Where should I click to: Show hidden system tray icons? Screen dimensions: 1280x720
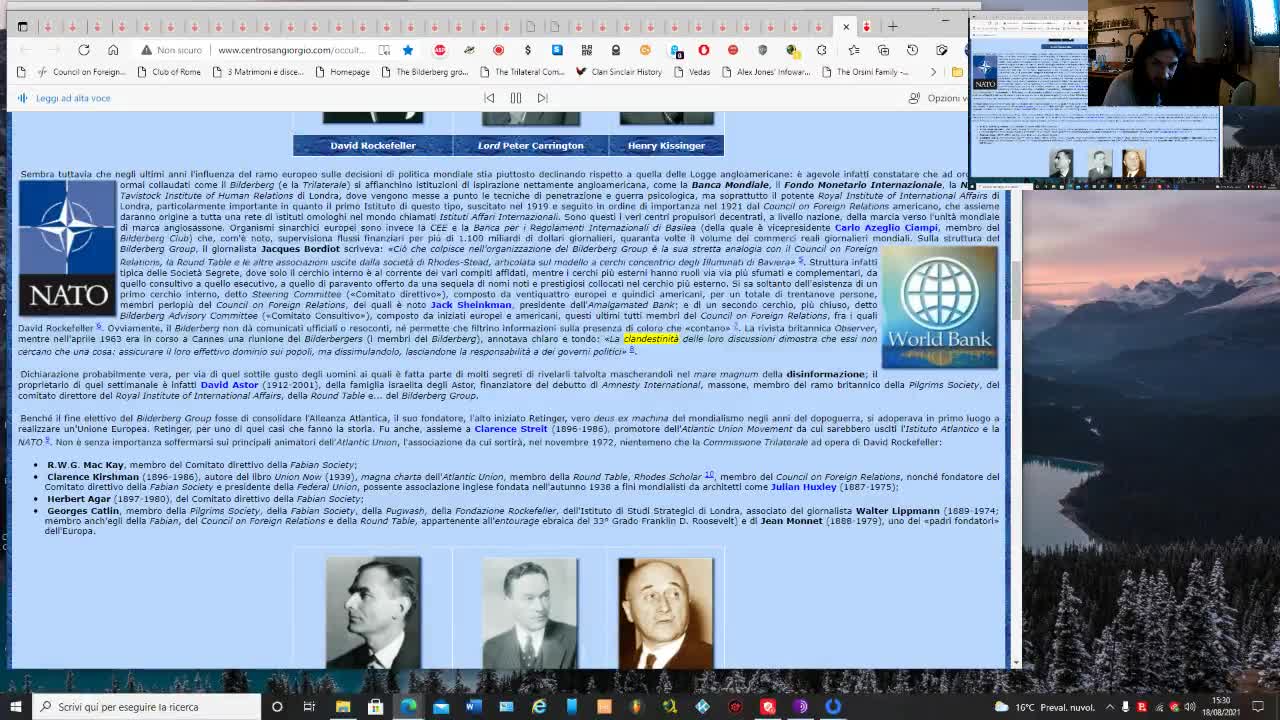pos(1110,707)
